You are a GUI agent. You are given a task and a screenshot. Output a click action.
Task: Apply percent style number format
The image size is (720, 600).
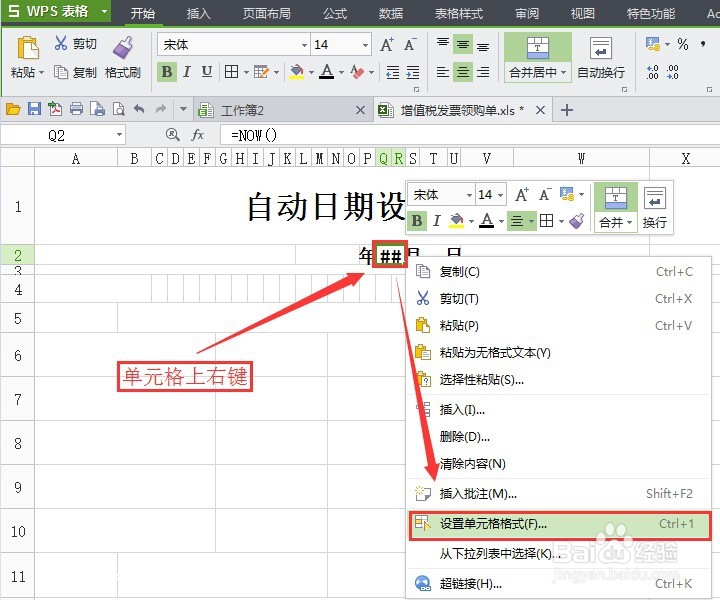(x=683, y=45)
